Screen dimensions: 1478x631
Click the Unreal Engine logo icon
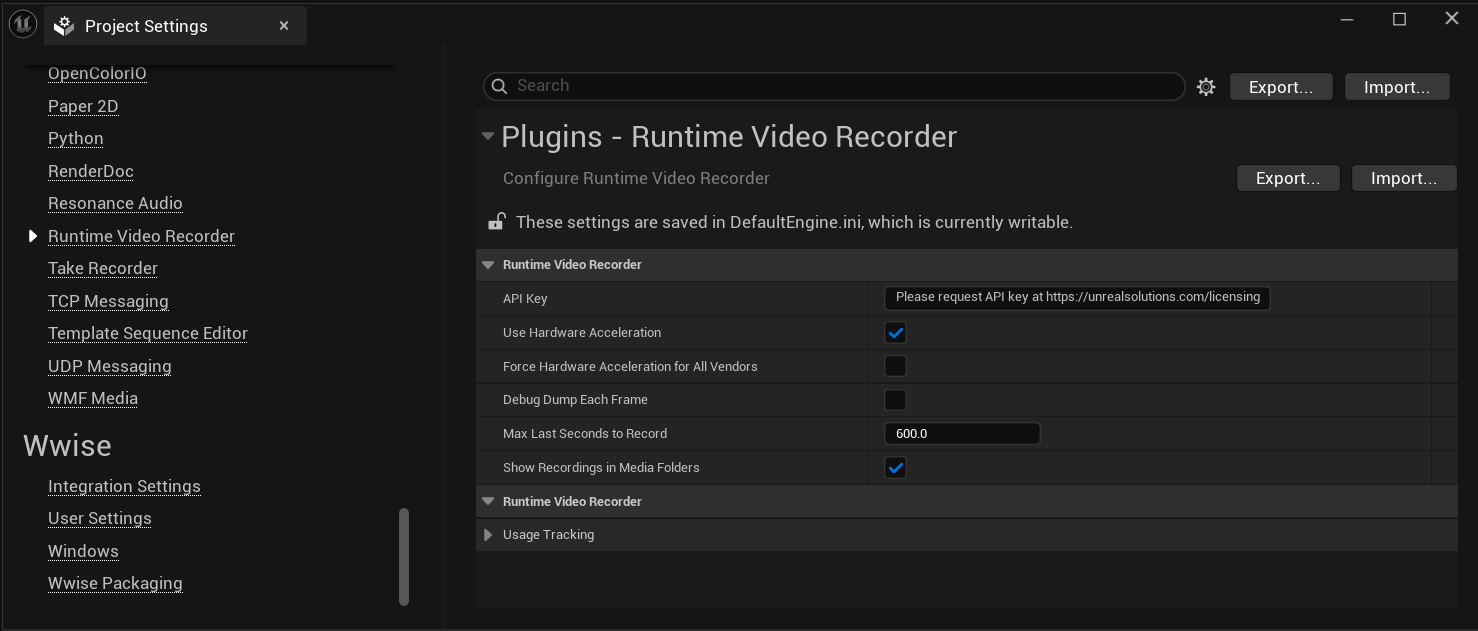tap(22, 25)
